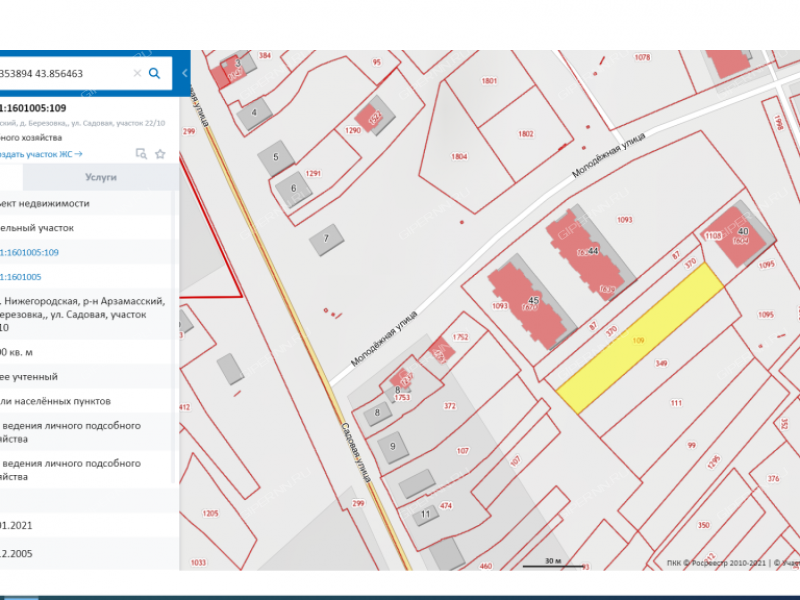The width and height of the screenshot is (800, 600).
Task: Select the yellow highlighted parcel 109
Action: pos(640,339)
